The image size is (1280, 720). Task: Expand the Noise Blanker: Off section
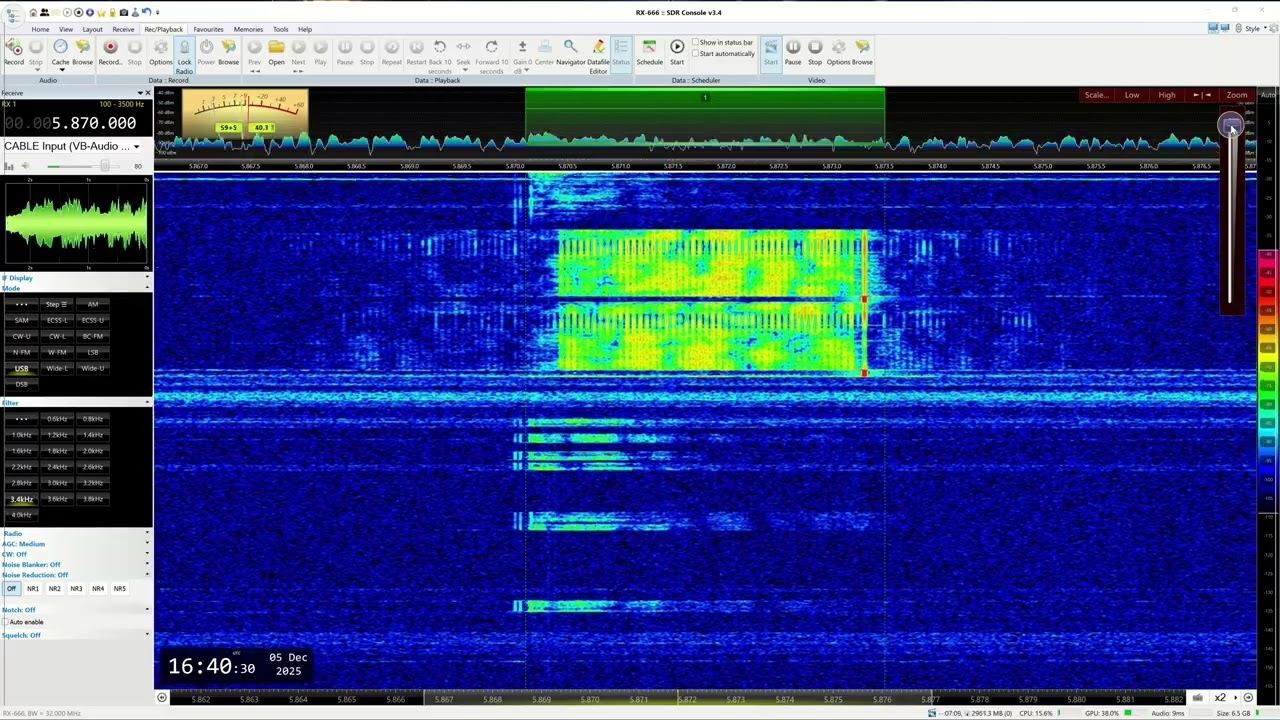coord(147,565)
